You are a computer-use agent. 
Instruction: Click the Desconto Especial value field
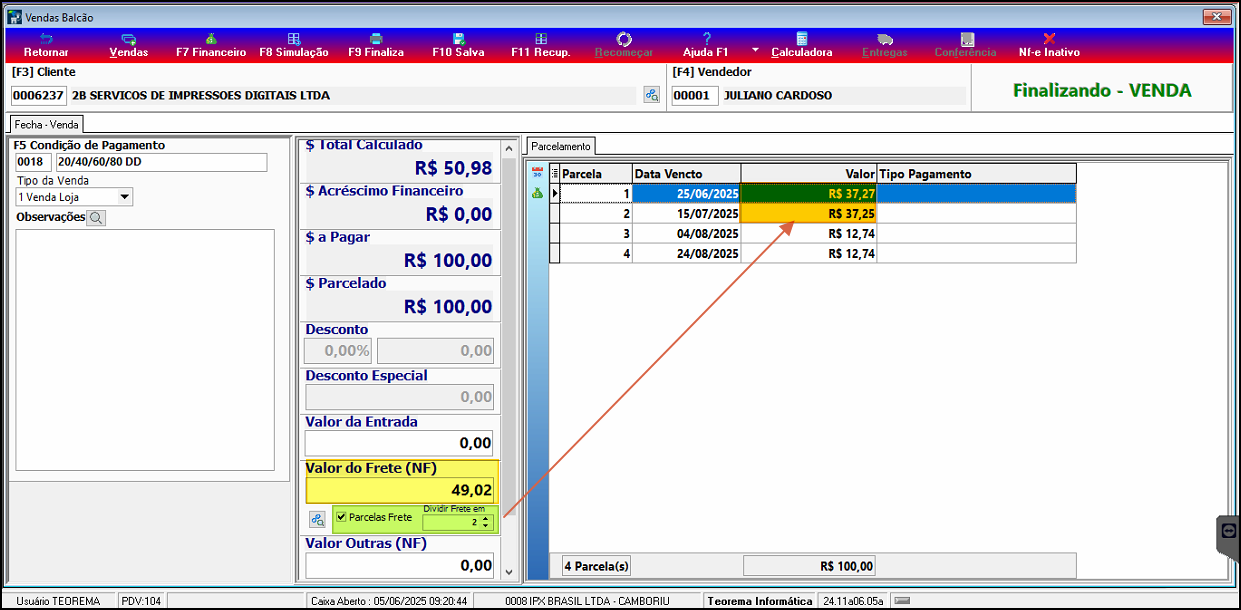pos(400,397)
